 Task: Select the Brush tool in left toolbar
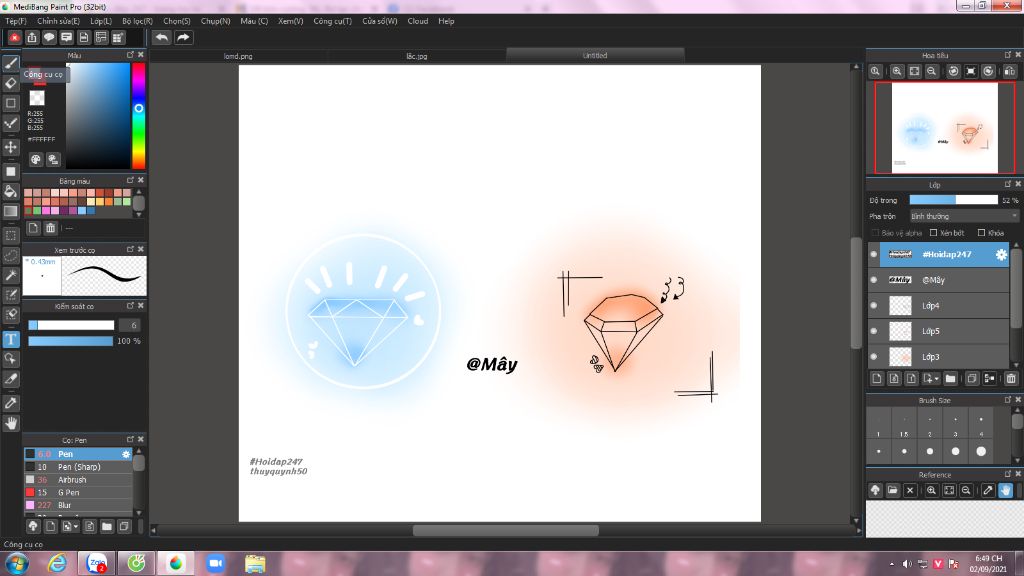[11, 64]
